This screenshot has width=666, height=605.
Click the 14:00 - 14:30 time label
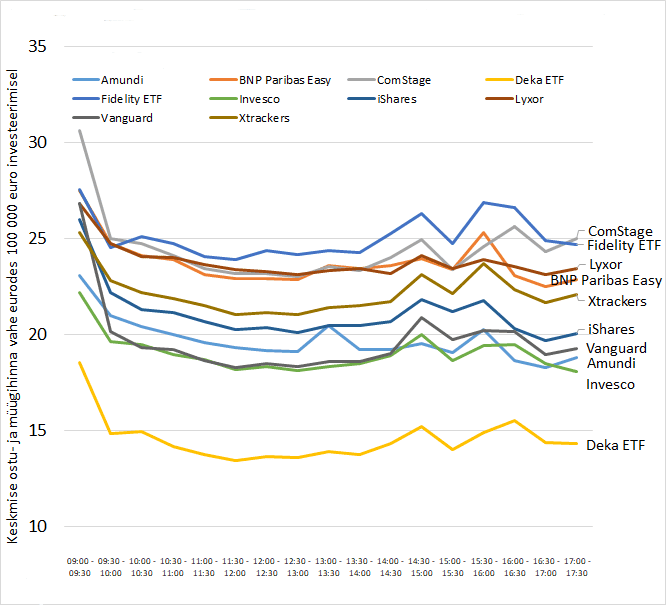coord(390,567)
